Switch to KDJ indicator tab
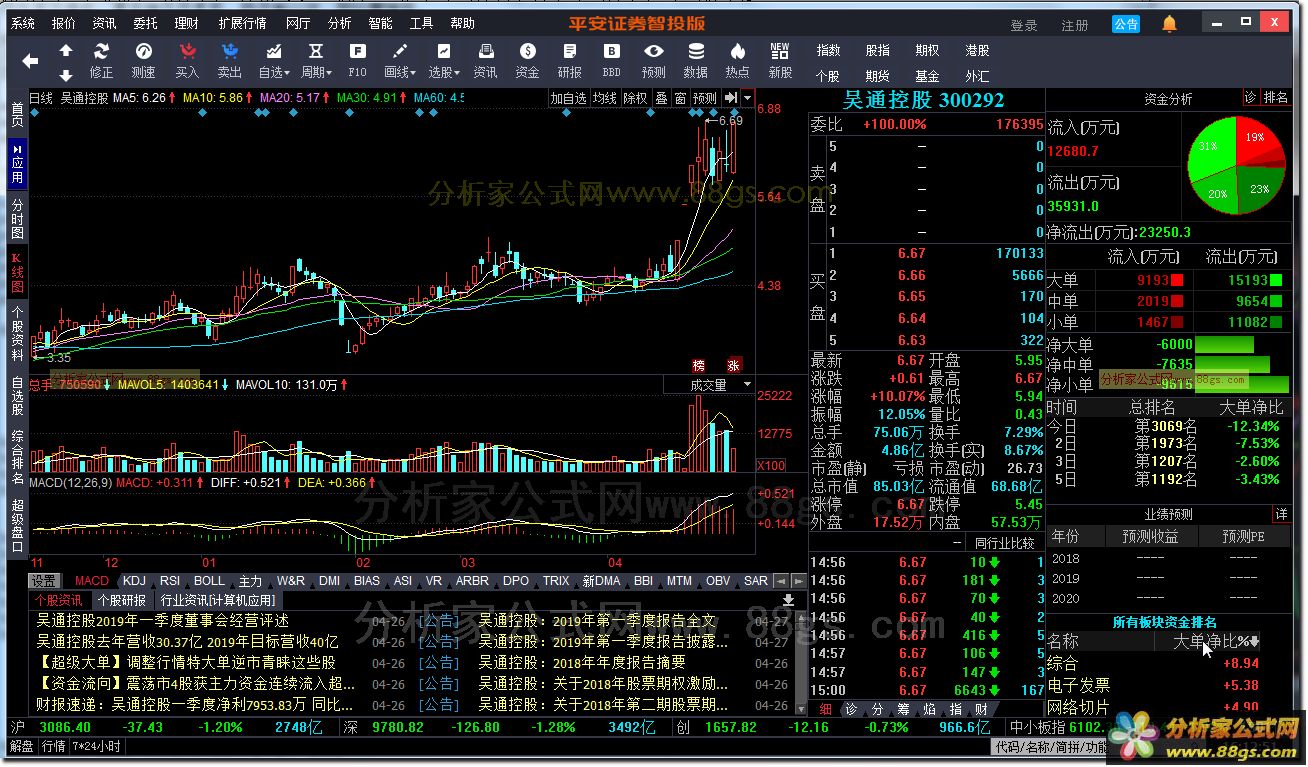The height and width of the screenshot is (767, 1308). tap(134, 581)
